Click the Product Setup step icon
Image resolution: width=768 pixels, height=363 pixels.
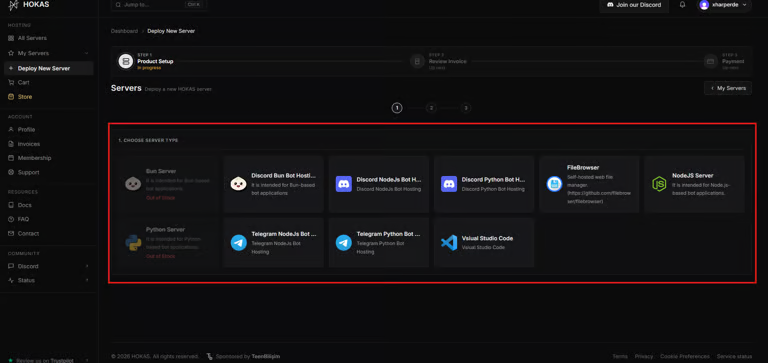click(x=125, y=61)
